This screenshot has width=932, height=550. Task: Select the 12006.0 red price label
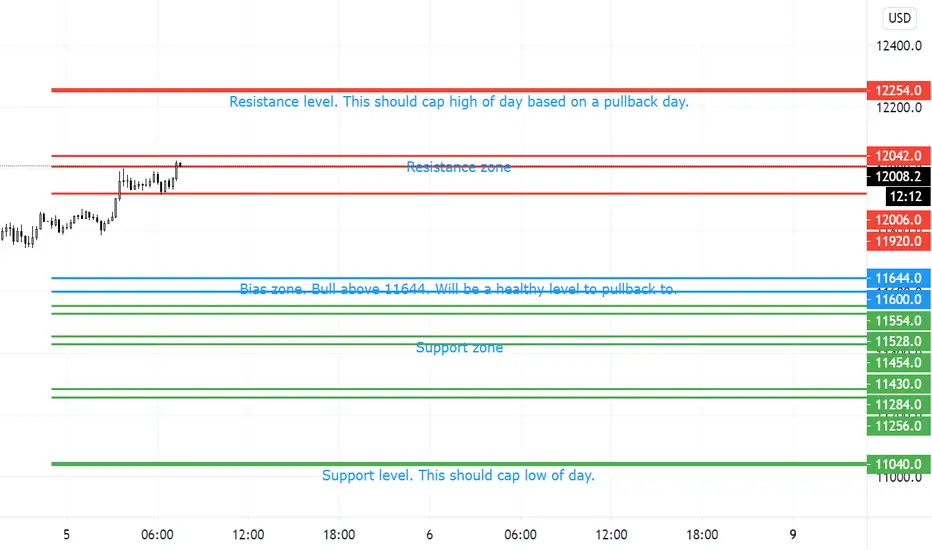[x=898, y=220]
